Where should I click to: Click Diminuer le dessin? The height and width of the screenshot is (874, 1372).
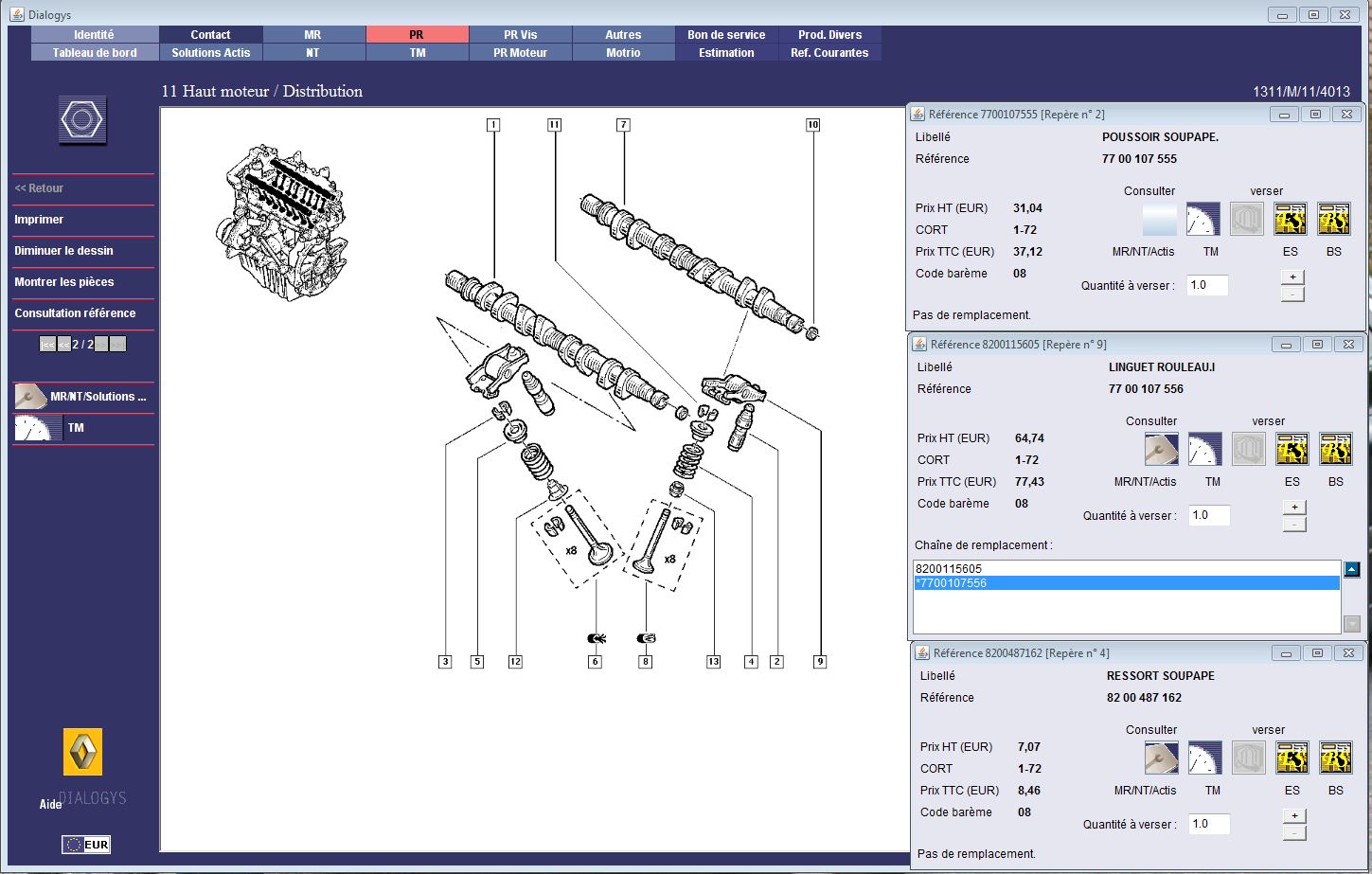[63, 251]
